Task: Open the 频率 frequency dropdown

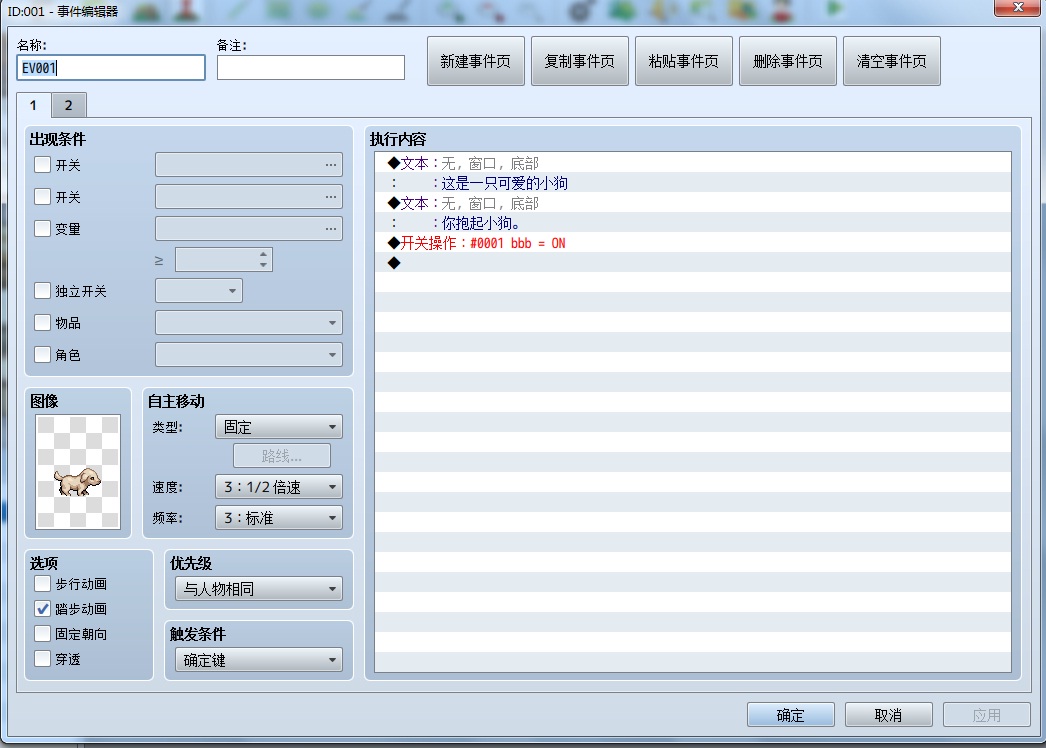Action: pos(279,518)
